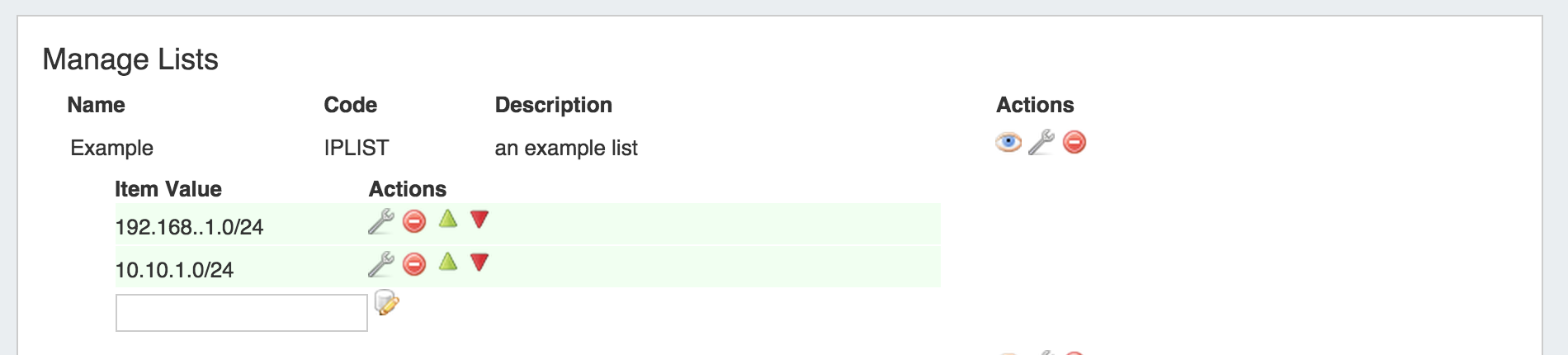Move 10.10.1.0/24 item down
This screenshot has height=355, width=1568.
coord(479,263)
